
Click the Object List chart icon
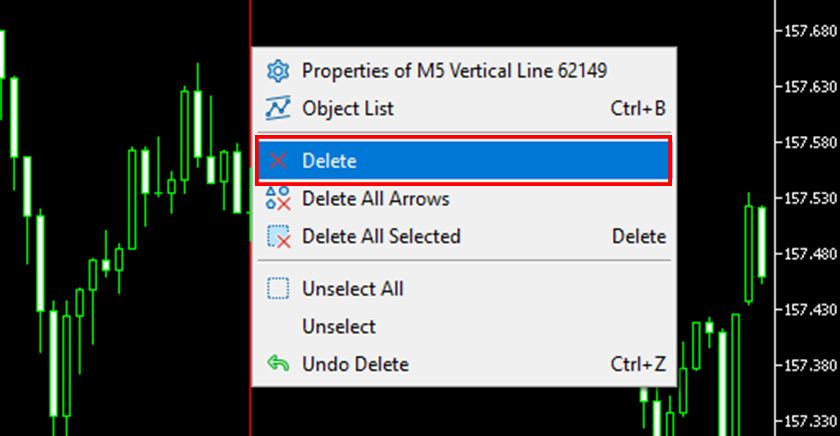pos(278,108)
